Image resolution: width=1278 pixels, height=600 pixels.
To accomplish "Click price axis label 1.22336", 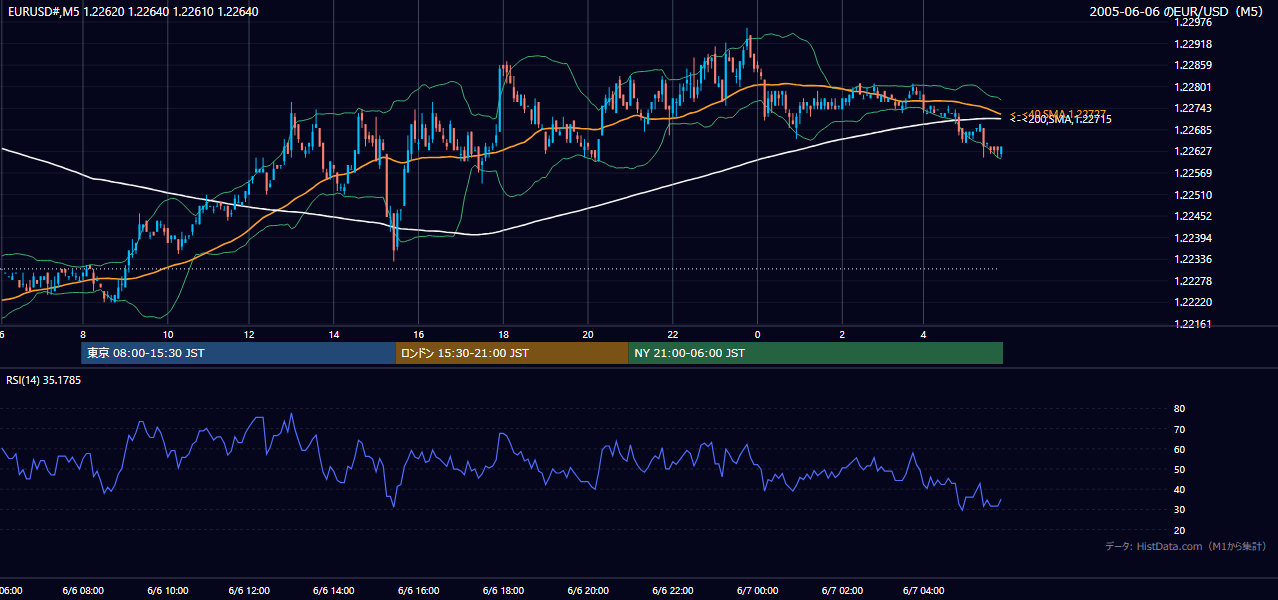I will 1192,259.
